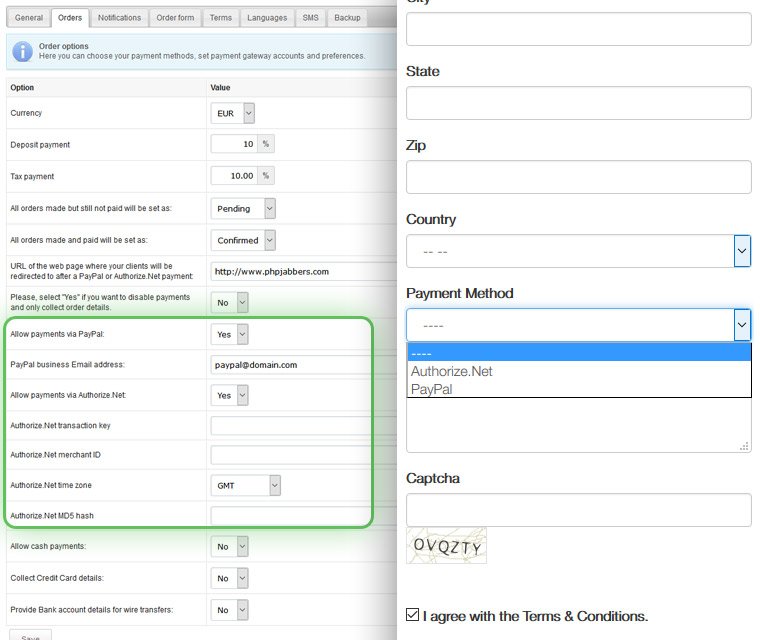Open Authorize.Net time zone GMT dropdown
This screenshot has width=760, height=640.
[x=245, y=485]
